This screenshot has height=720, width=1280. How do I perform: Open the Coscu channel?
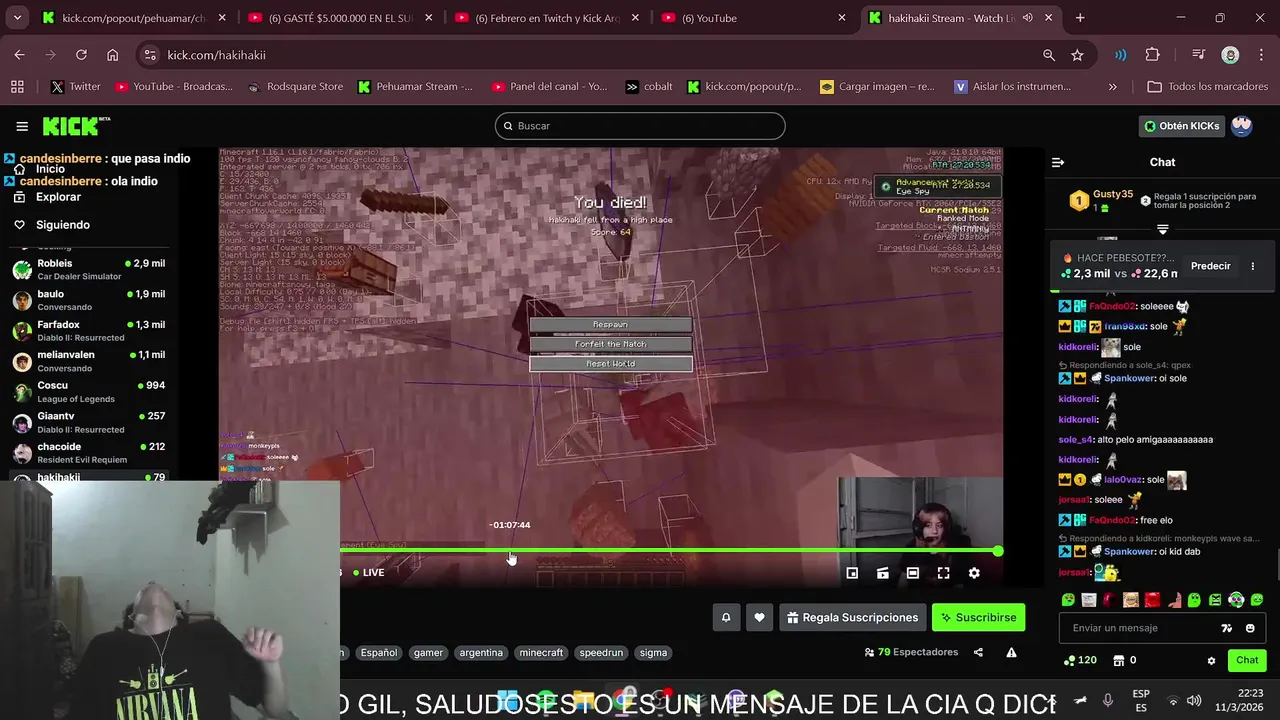[x=88, y=392]
